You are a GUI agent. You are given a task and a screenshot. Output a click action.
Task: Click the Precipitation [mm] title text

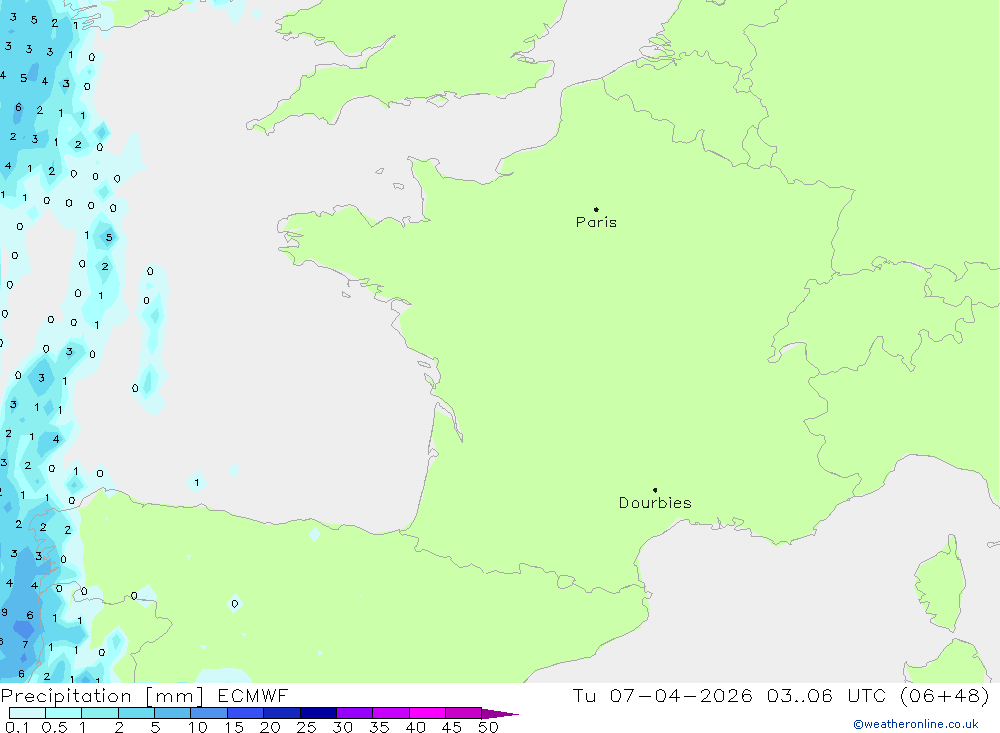point(102,696)
